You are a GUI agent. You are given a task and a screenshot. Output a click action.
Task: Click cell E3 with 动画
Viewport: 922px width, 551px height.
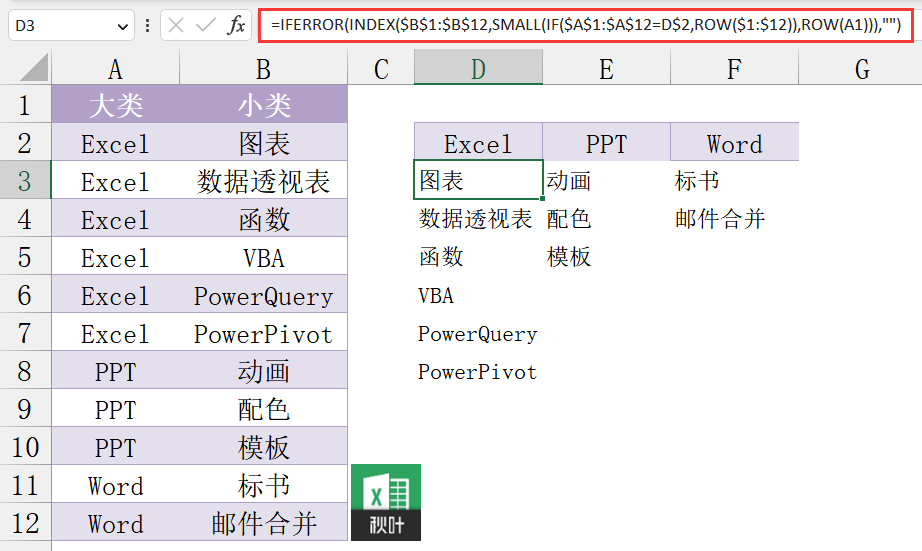(606, 180)
